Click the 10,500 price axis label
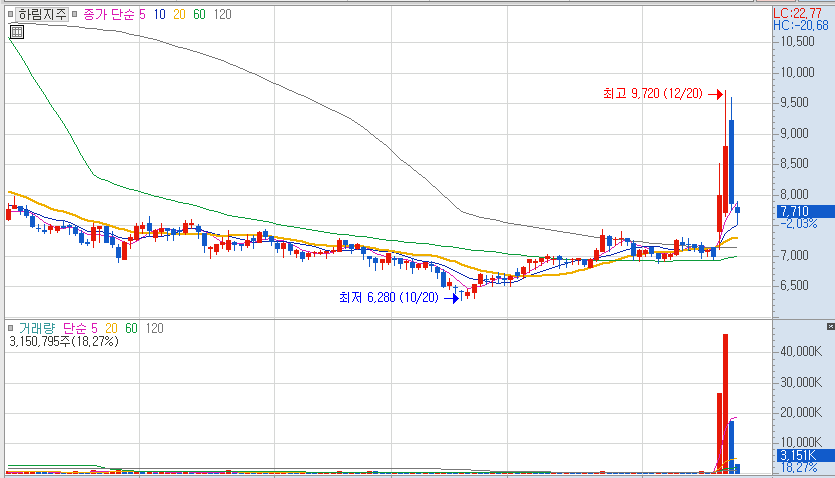The image size is (835, 478). 797,42
